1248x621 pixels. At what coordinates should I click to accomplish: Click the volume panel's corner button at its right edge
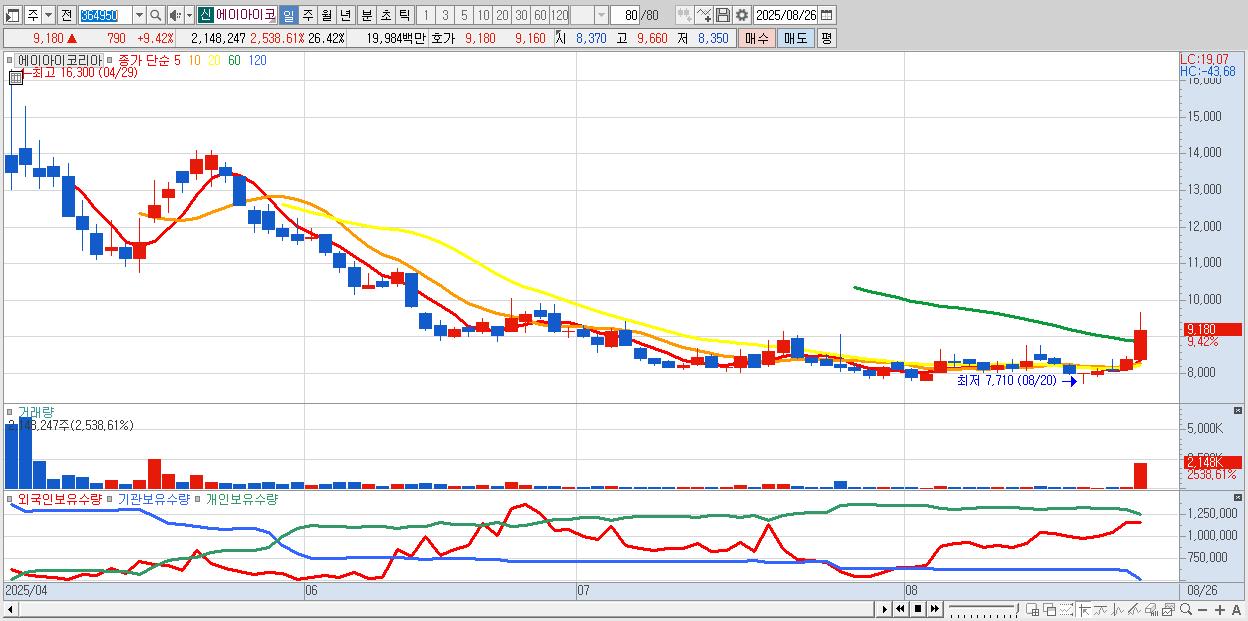click(1239, 410)
